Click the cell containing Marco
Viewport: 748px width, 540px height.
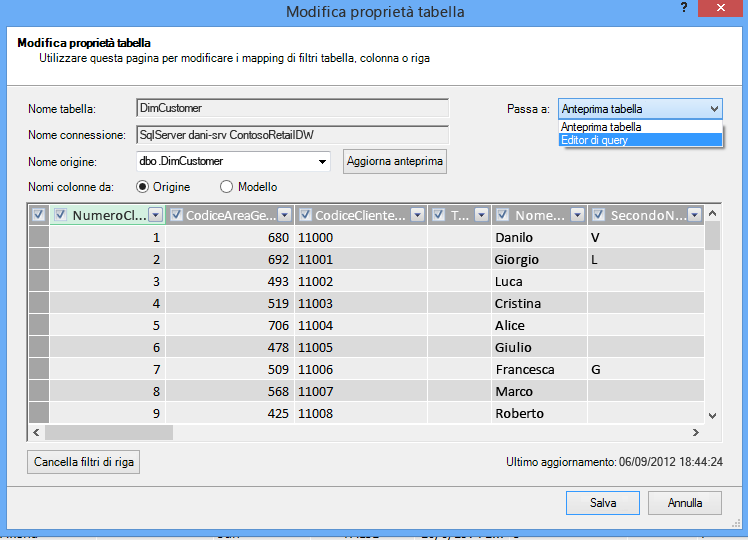tap(539, 391)
